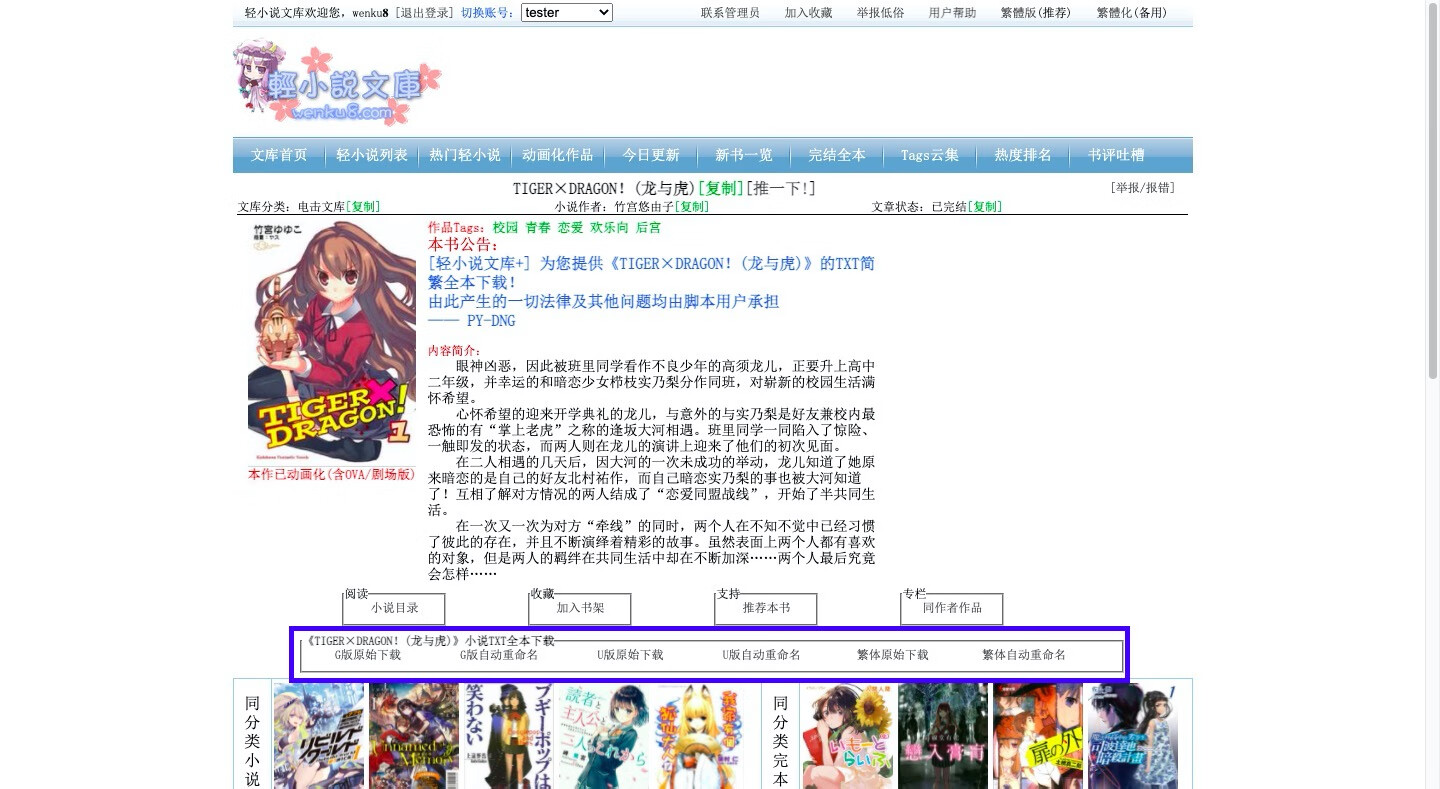Open 热度排名 ranking page
This screenshot has width=1440, height=789.
click(1022, 155)
